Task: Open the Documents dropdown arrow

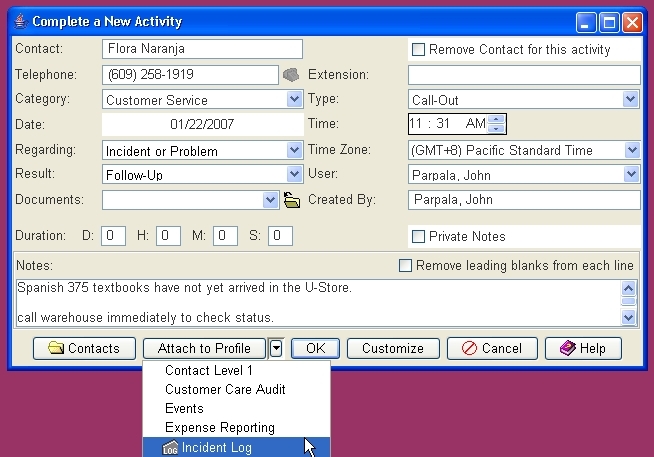Action: 270,200
